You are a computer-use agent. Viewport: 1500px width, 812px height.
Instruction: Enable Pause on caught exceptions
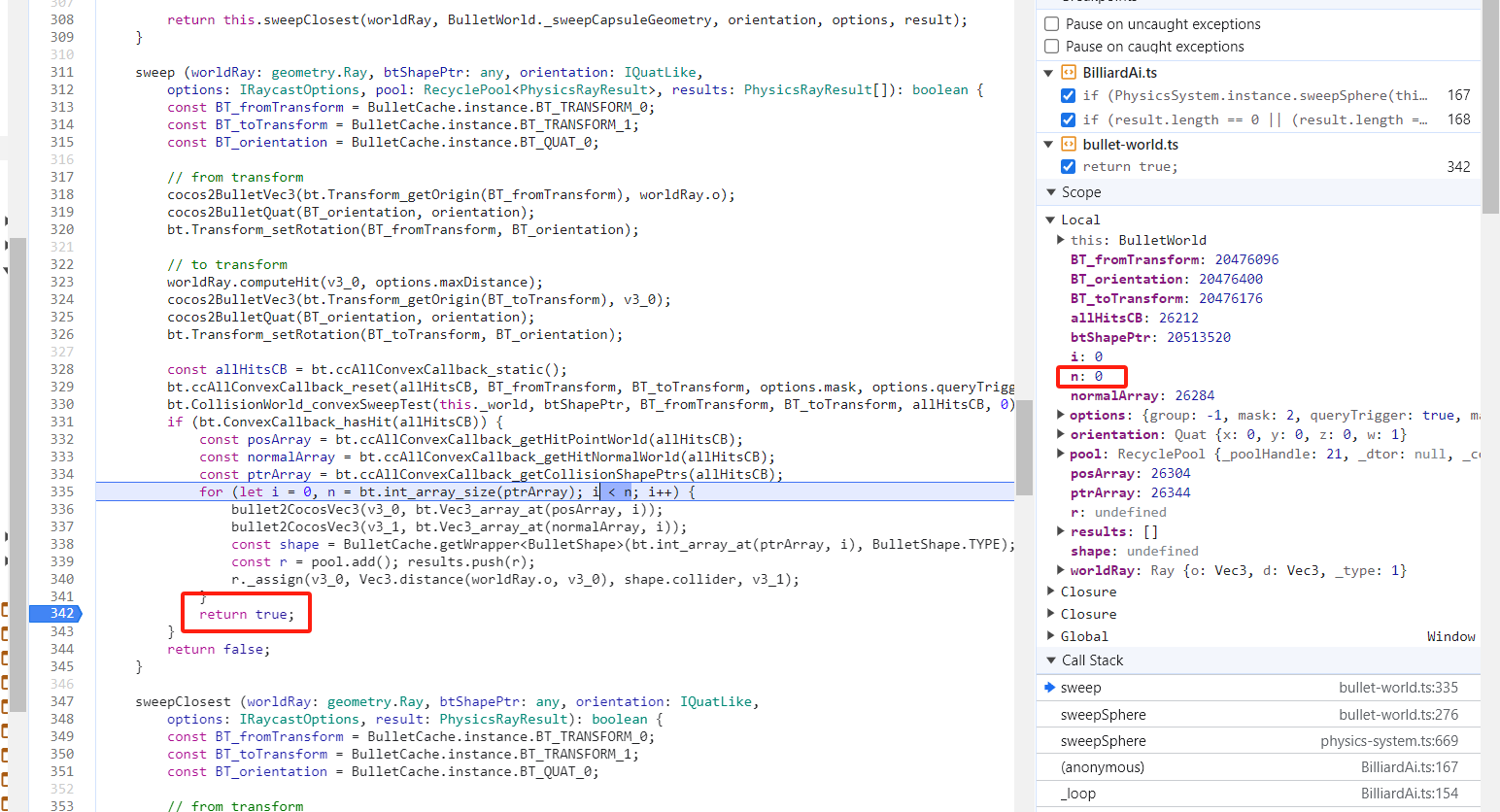(1051, 47)
